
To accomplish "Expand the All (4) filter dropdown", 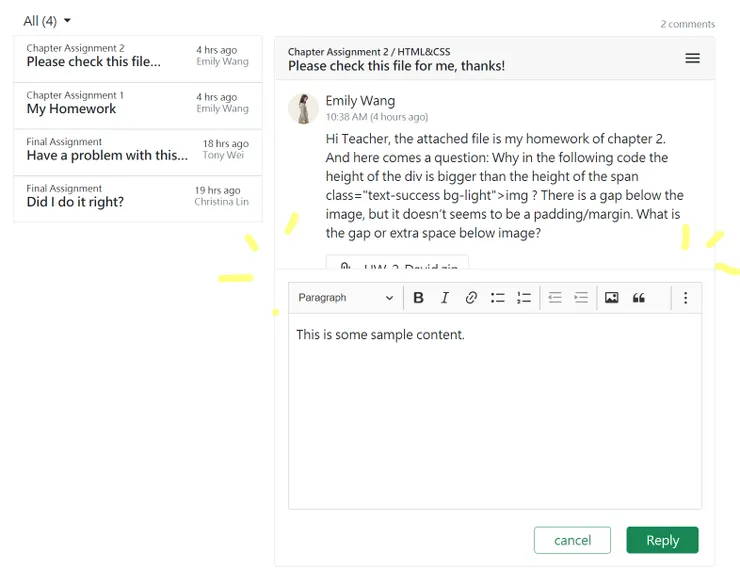I will (x=48, y=21).
